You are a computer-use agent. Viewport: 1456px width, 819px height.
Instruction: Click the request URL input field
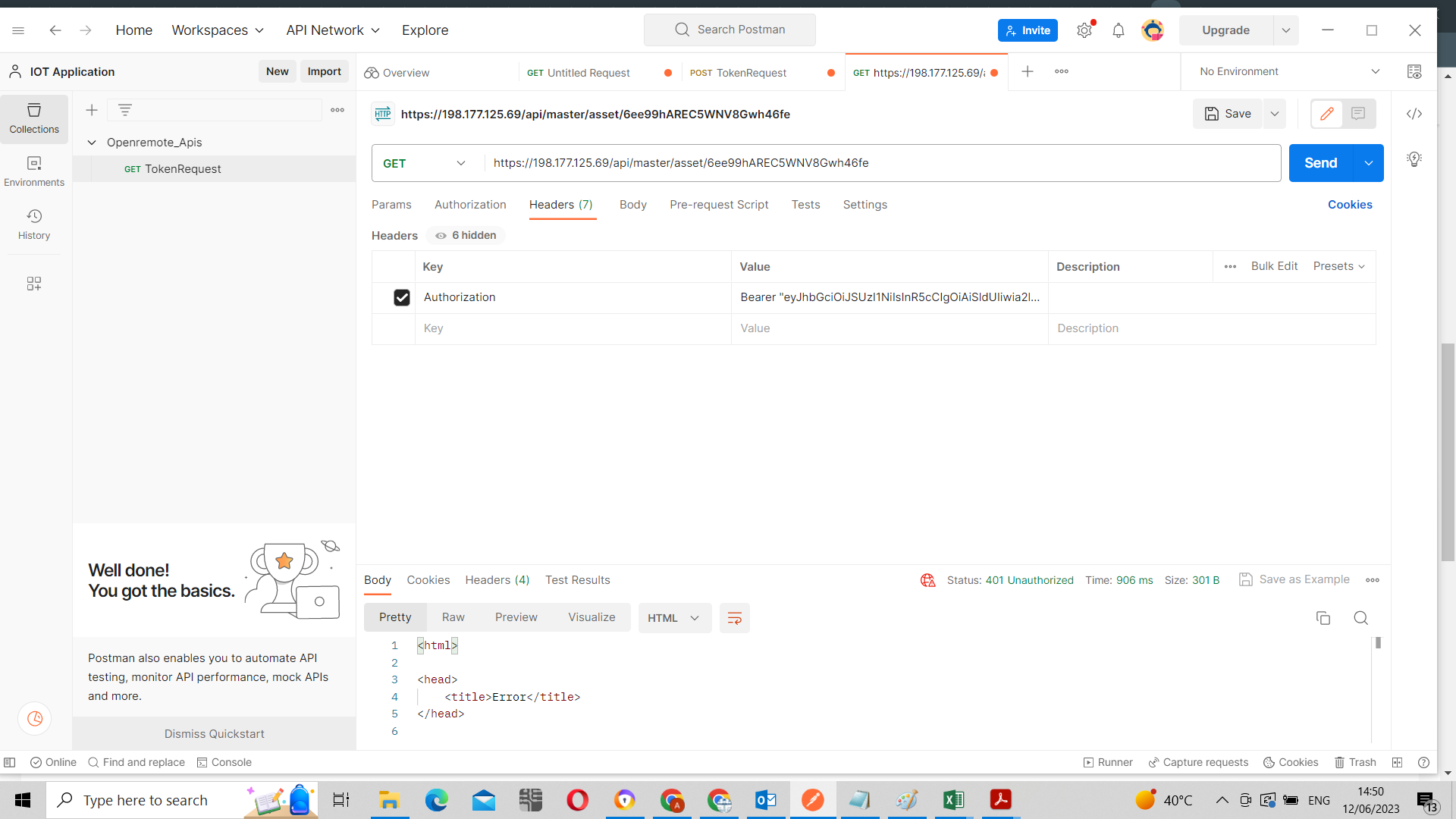880,163
